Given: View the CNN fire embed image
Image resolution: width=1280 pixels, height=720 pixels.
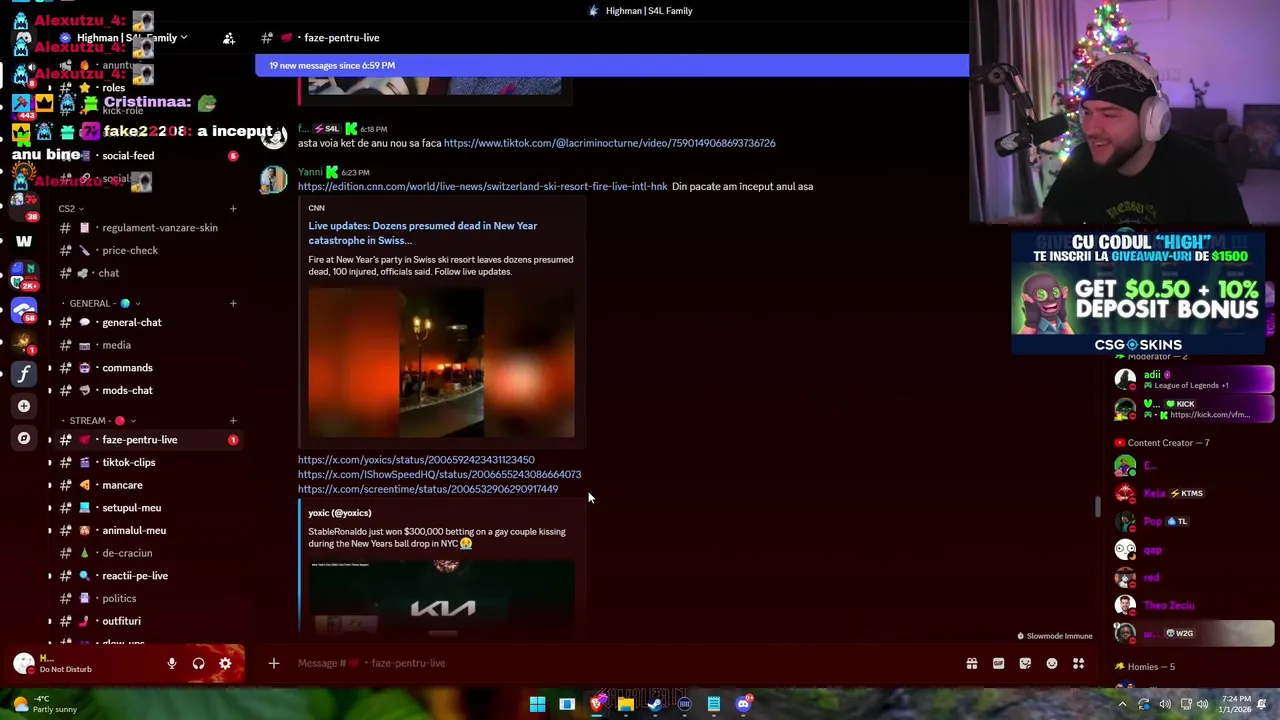Looking at the screenshot, I should [x=441, y=363].
